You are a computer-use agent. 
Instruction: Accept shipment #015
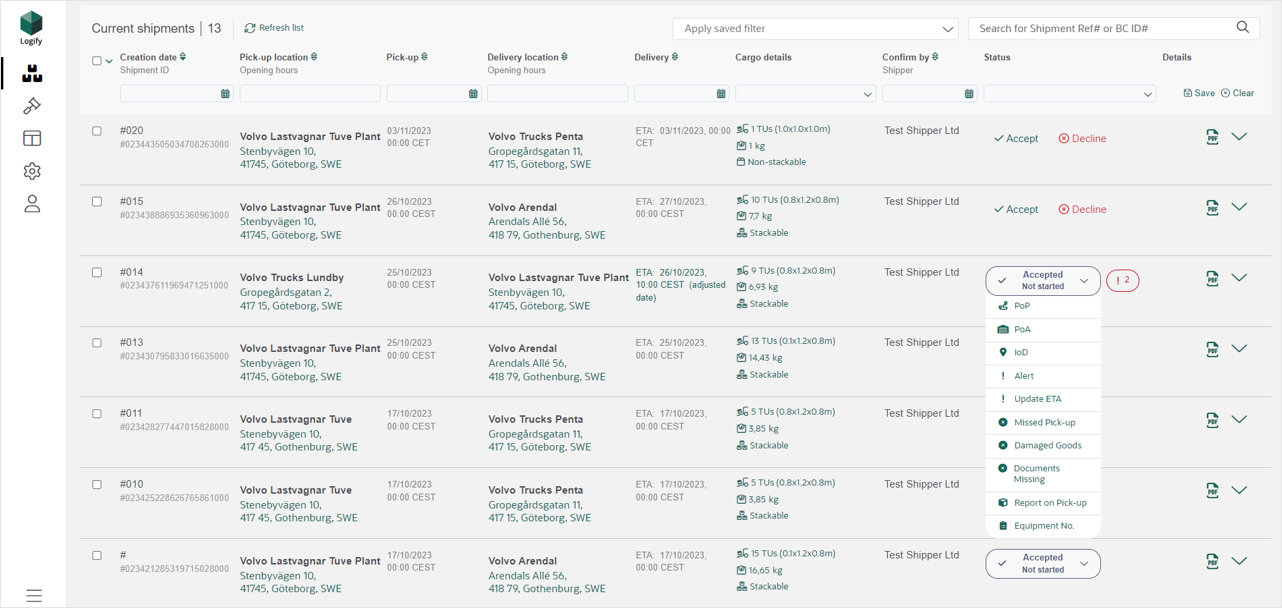pyautogui.click(x=1016, y=210)
